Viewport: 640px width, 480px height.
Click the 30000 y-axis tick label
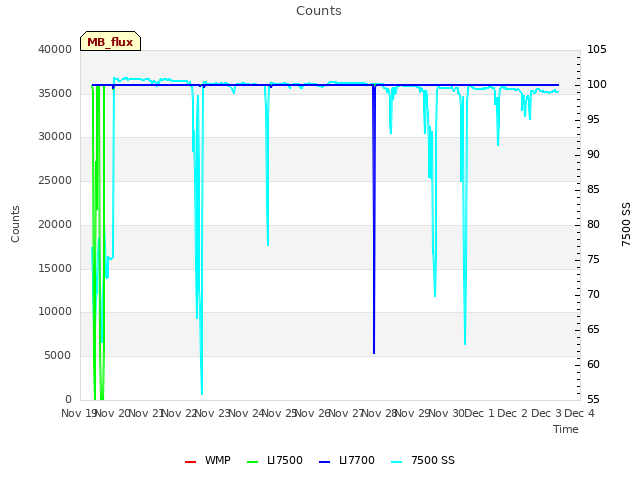[x=55, y=136]
